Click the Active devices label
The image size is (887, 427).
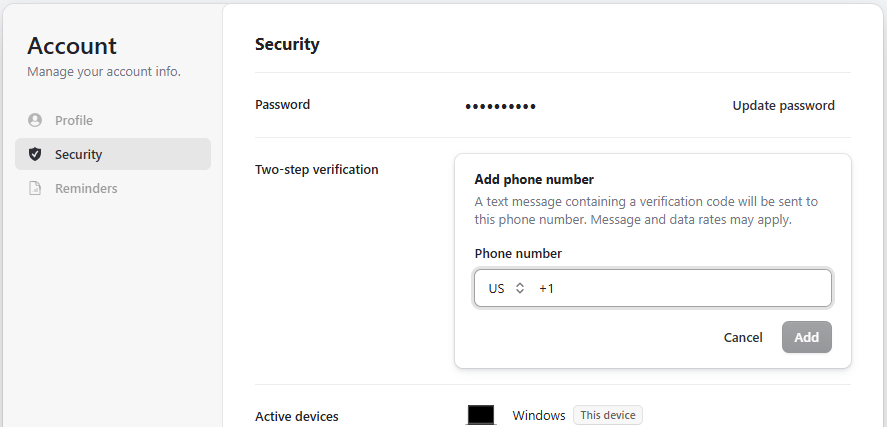(297, 416)
